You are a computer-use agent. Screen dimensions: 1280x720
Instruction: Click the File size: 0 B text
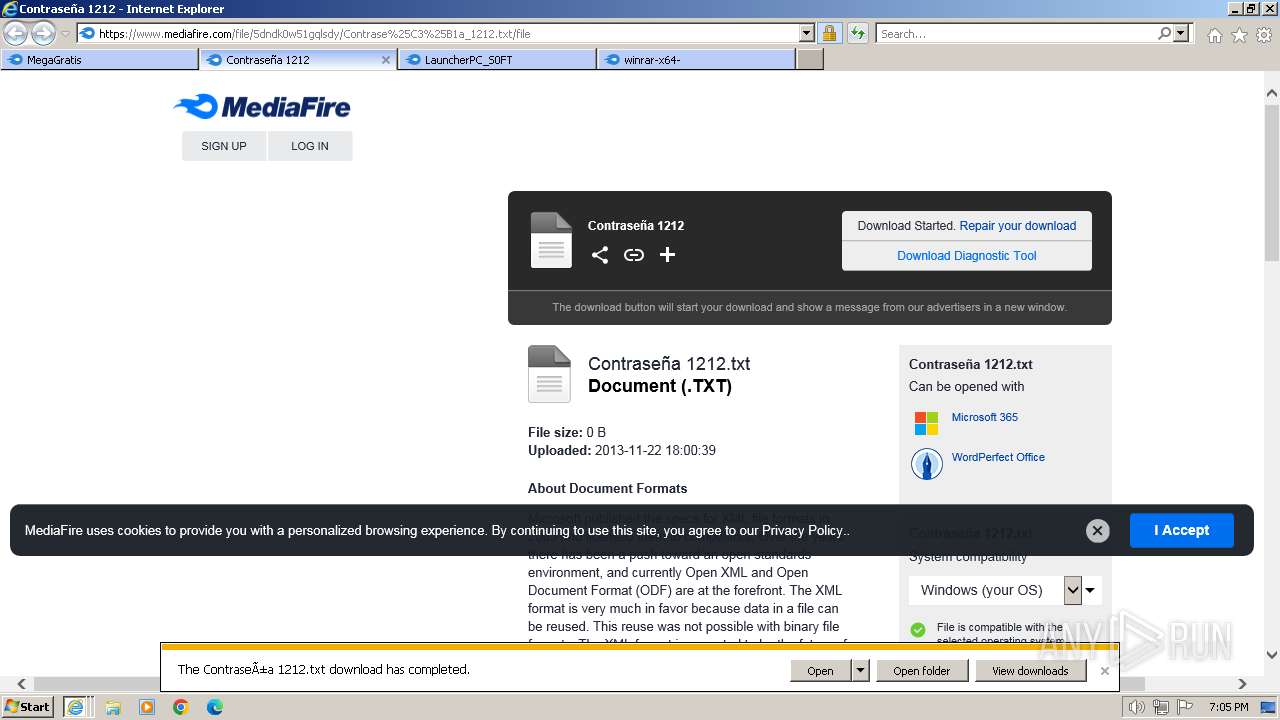tap(567, 433)
